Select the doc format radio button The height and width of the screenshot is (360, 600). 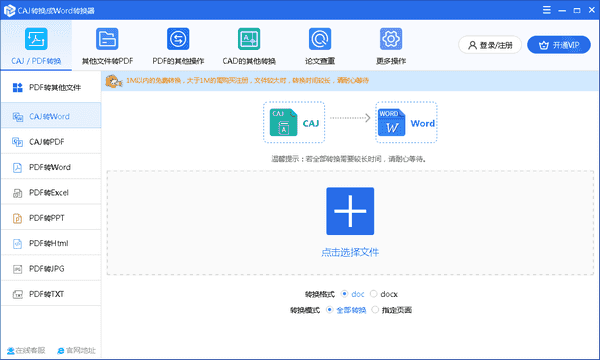344,293
